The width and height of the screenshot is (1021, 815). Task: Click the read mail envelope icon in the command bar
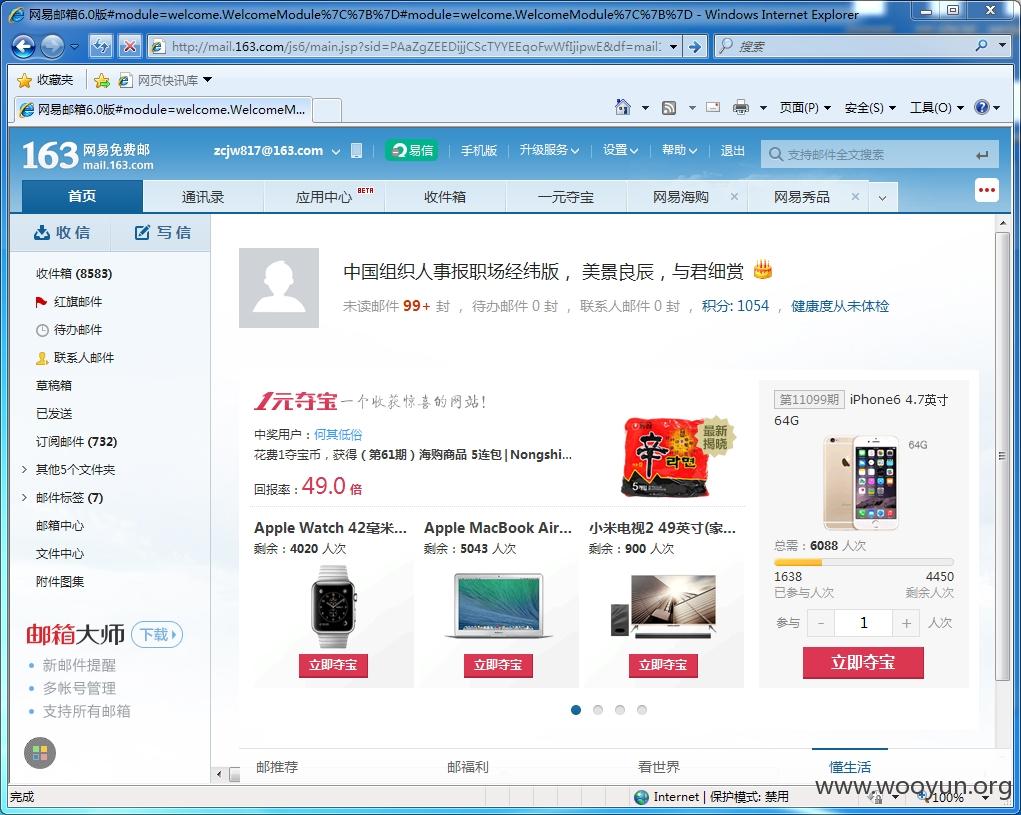713,107
